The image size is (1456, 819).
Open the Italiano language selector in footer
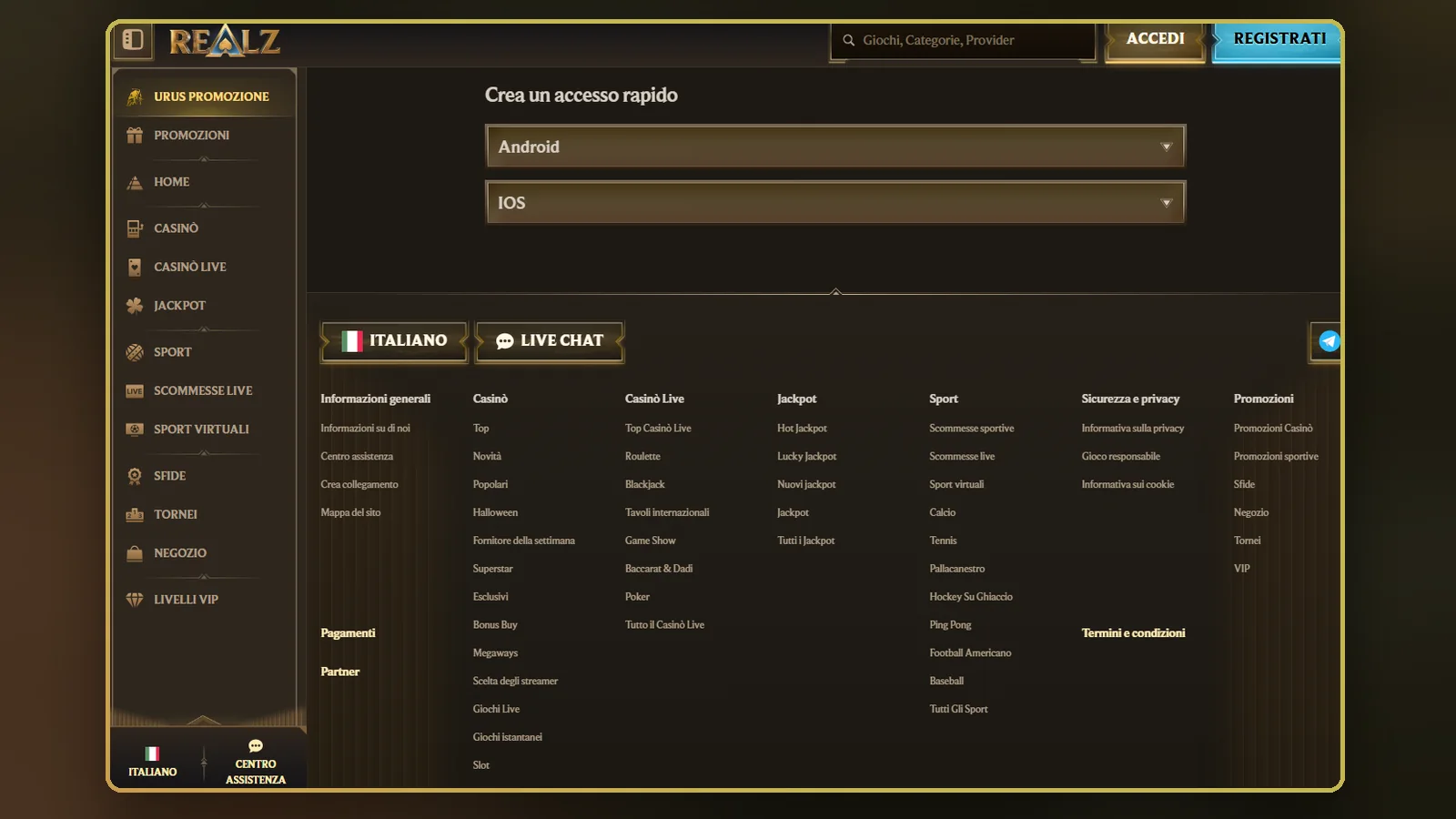[x=395, y=341]
